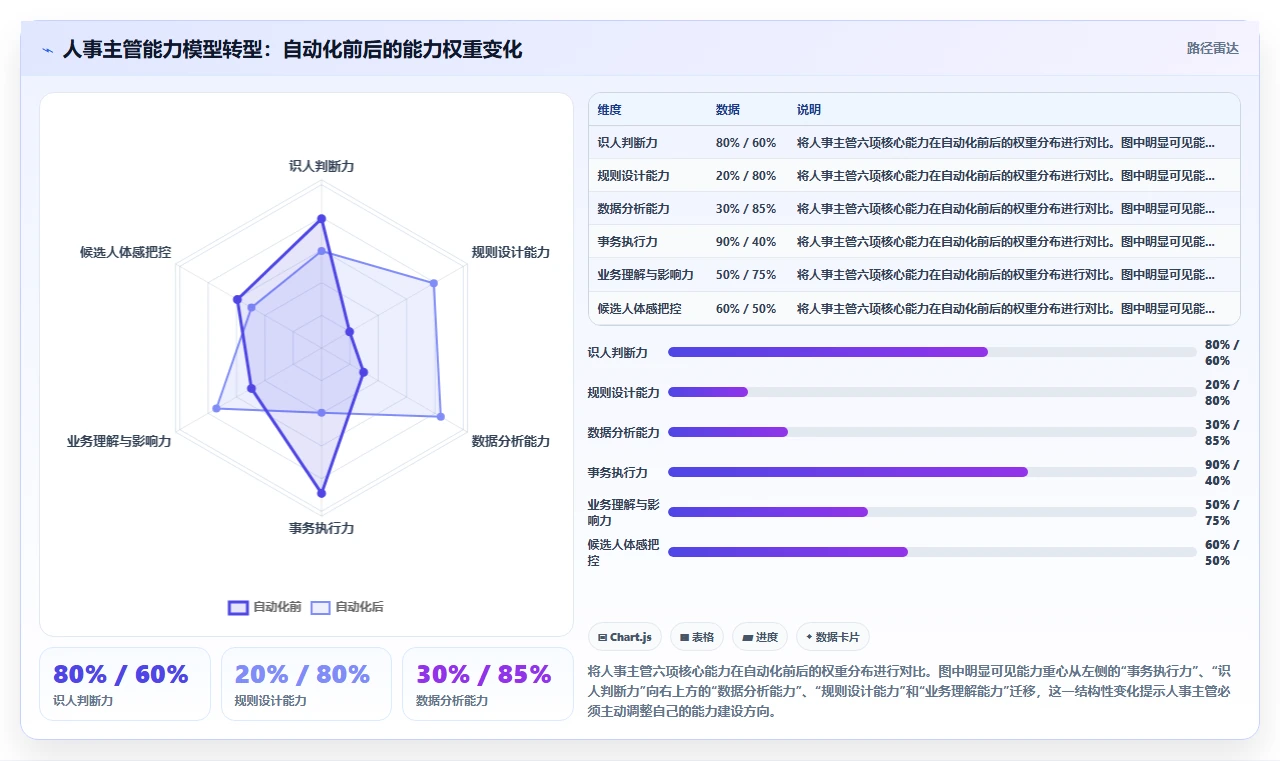The height and width of the screenshot is (761, 1280).
Task: Open the 20% / 80% 规则设计能力 stat card
Action: tap(306, 684)
